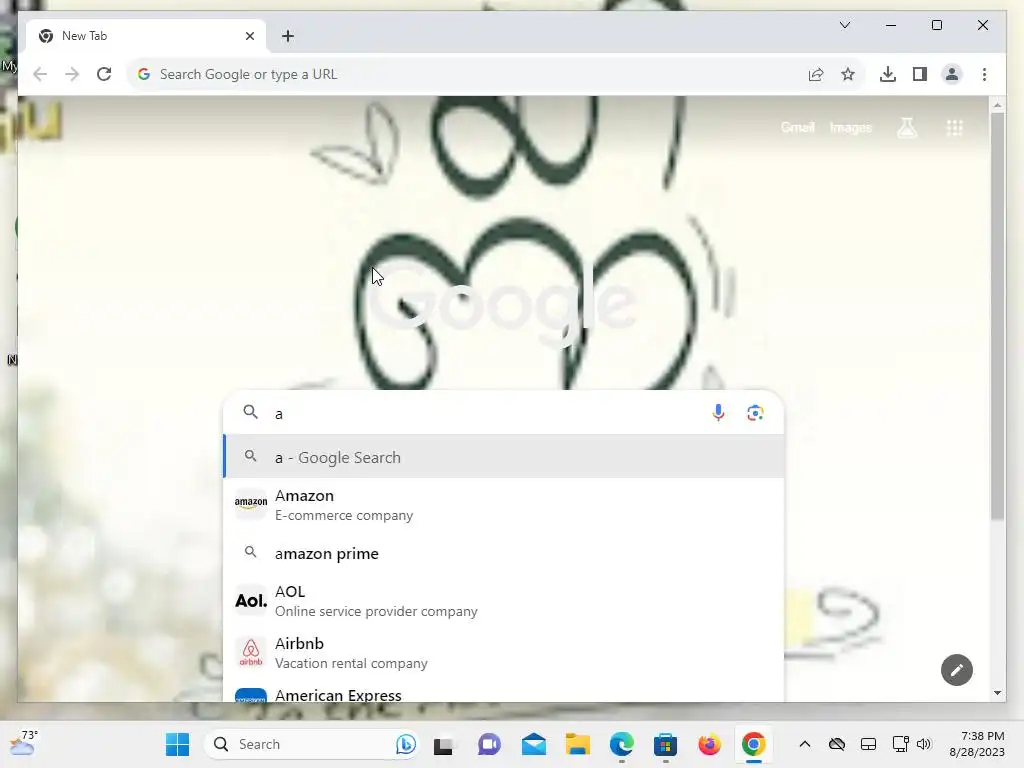Share this page icon
The image size is (1024, 768).
click(816, 74)
